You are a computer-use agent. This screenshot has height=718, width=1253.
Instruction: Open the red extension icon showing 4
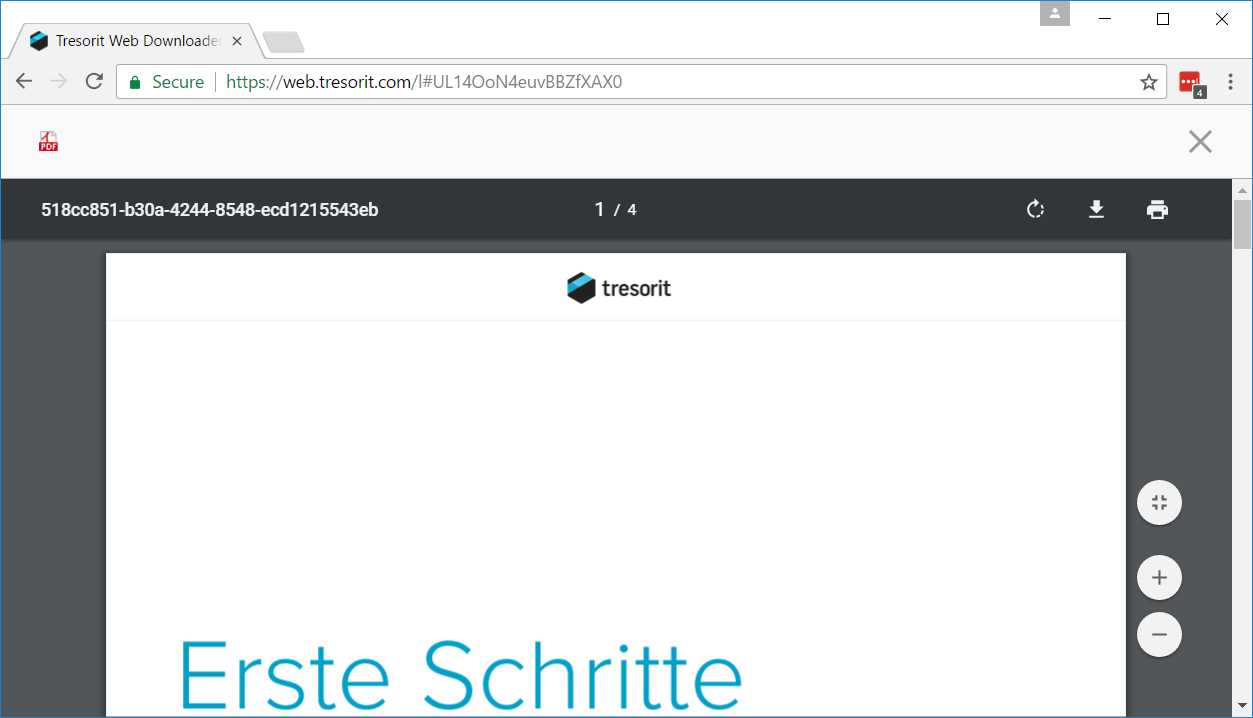(x=1191, y=84)
